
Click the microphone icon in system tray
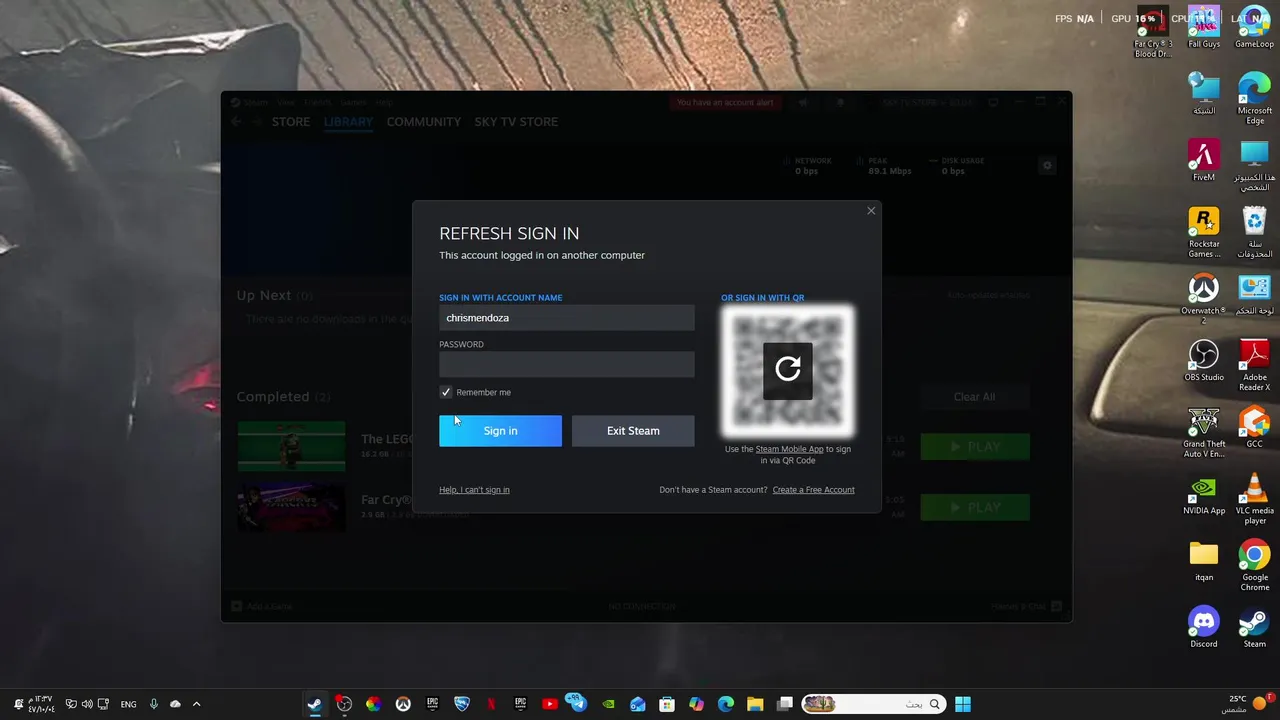click(153, 704)
